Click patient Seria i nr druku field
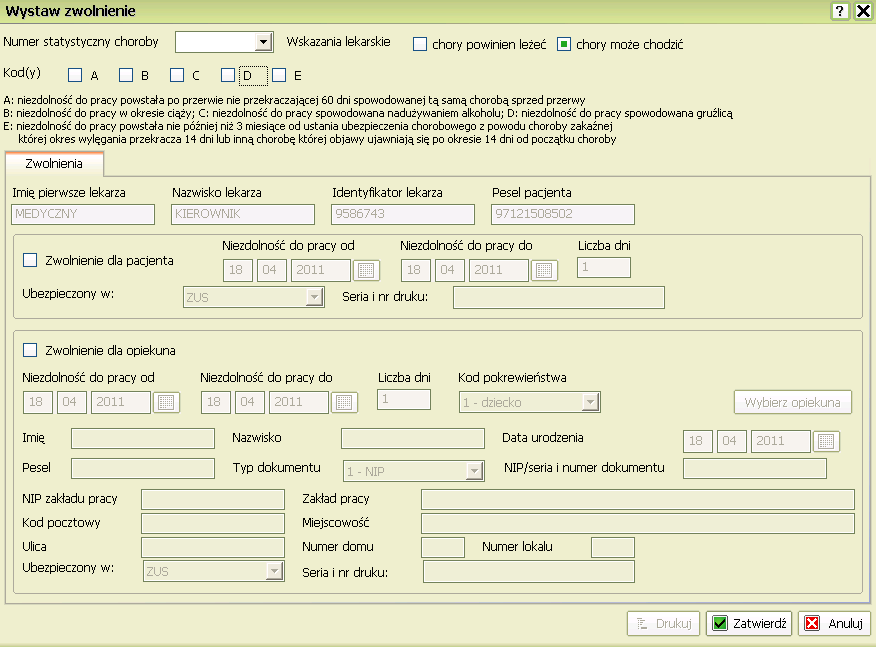 click(x=559, y=297)
